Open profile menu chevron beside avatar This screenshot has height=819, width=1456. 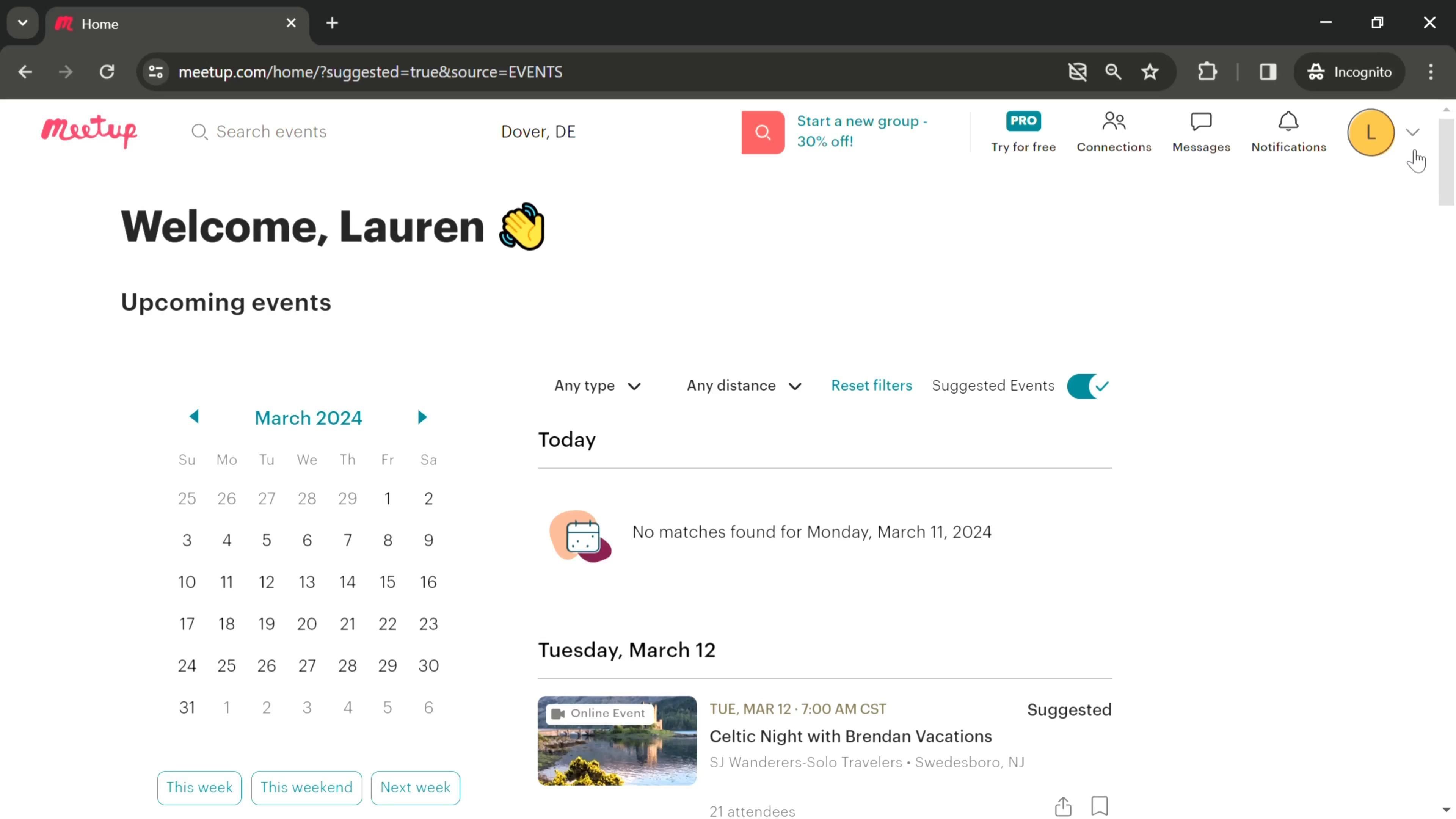[1412, 132]
